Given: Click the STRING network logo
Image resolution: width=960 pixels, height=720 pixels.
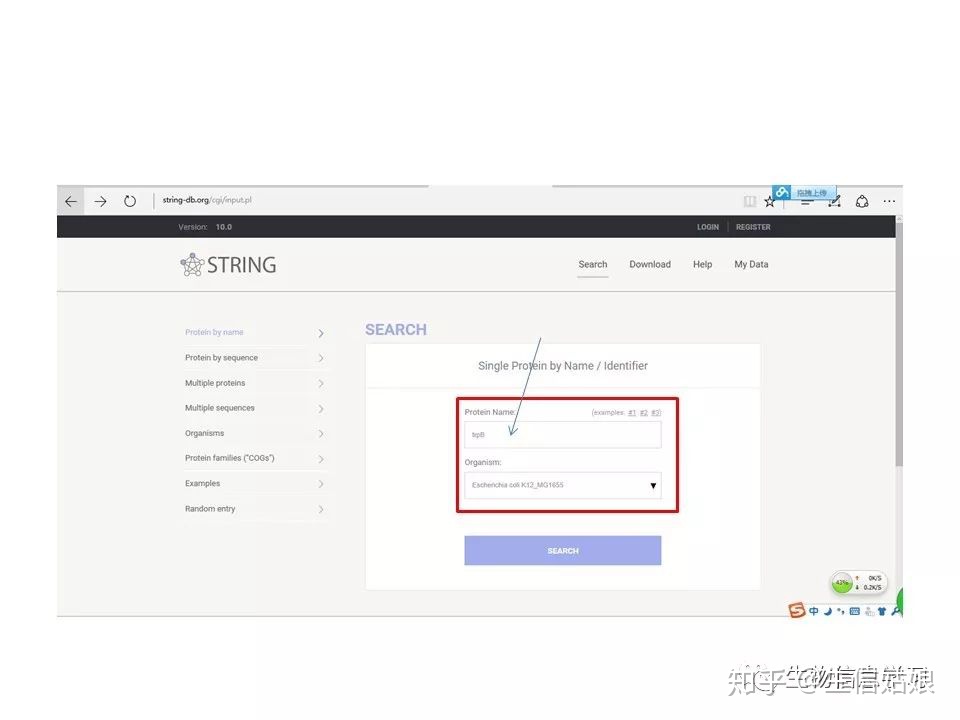Looking at the screenshot, I should [228, 265].
